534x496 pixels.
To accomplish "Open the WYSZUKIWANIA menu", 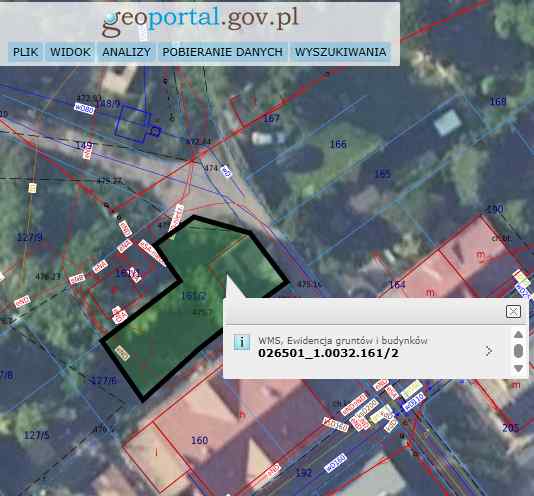I will pyautogui.click(x=341, y=52).
